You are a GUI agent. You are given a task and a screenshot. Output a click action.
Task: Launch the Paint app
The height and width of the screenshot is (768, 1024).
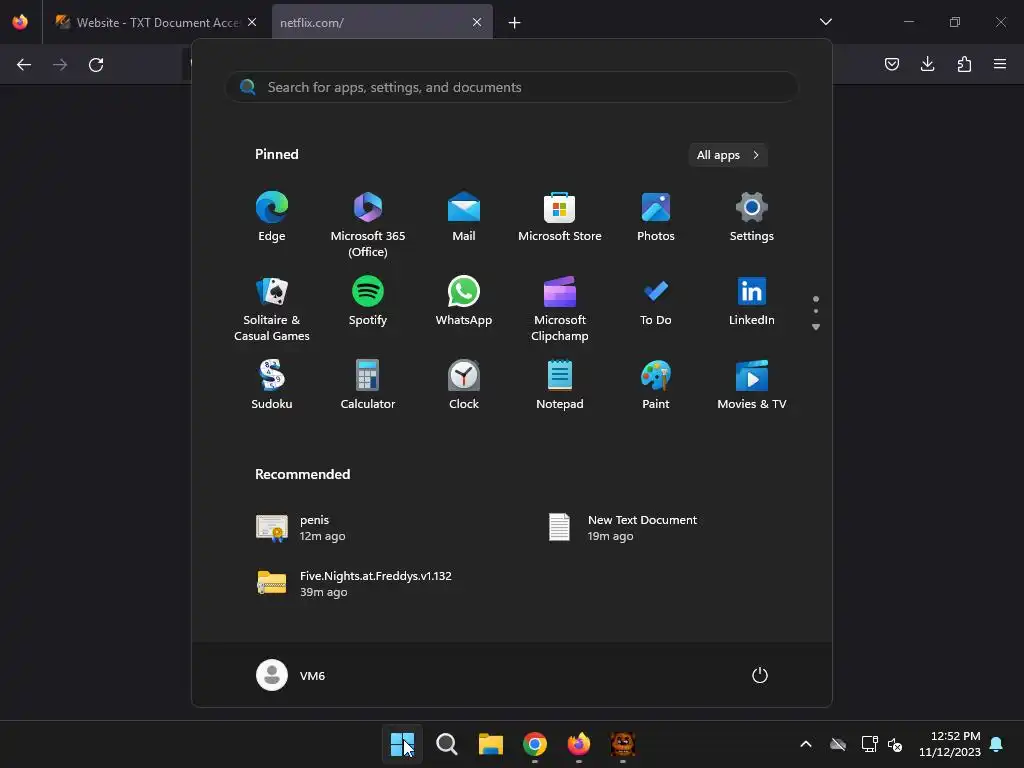656,385
